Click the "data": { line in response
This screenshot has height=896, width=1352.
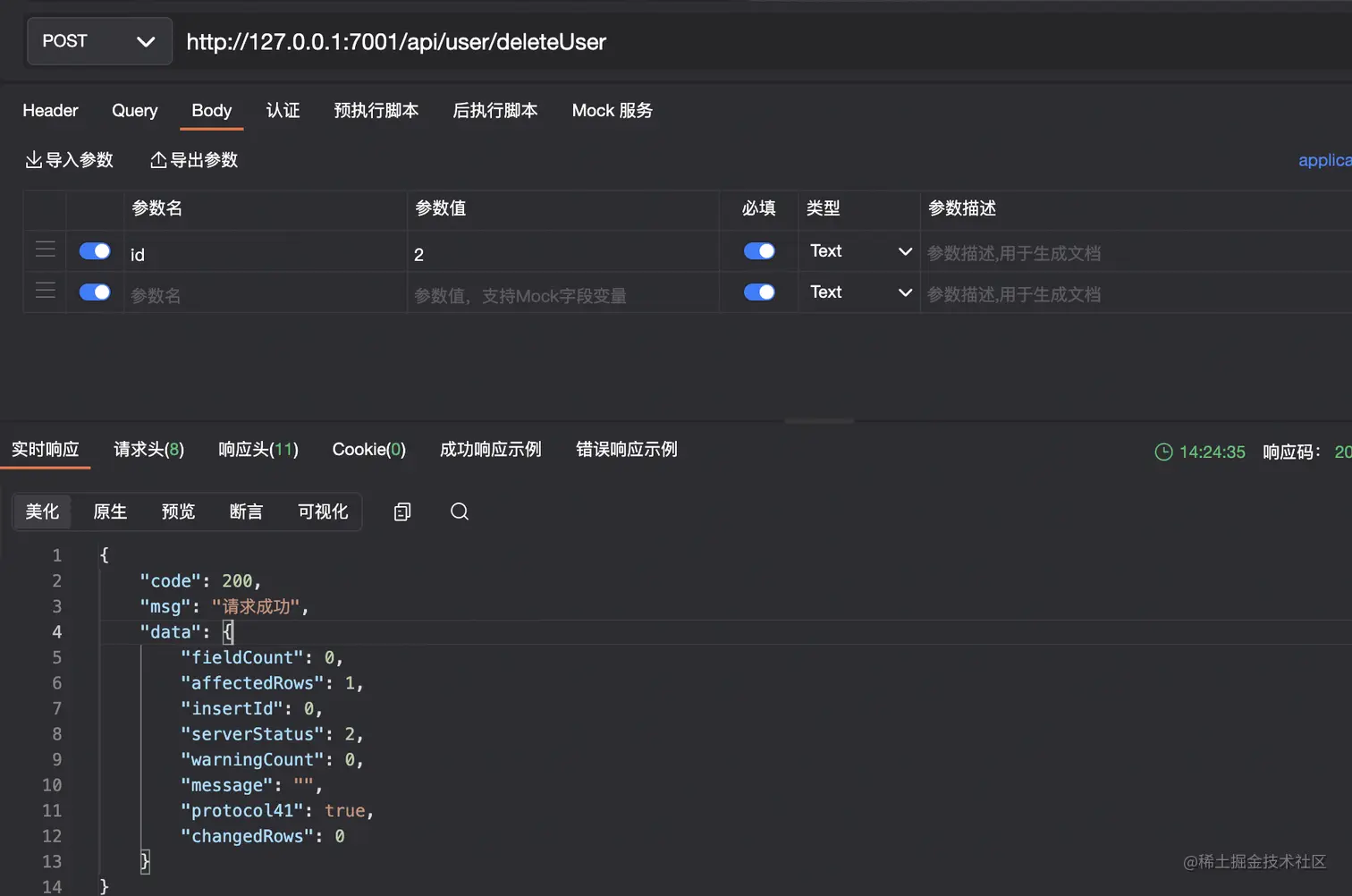[187, 632]
